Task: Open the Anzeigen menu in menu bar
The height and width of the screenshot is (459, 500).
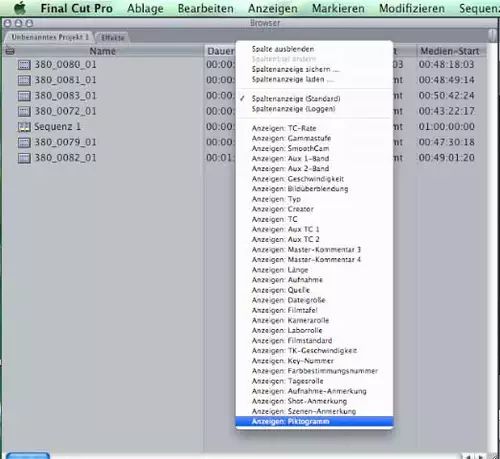Action: 273,8
